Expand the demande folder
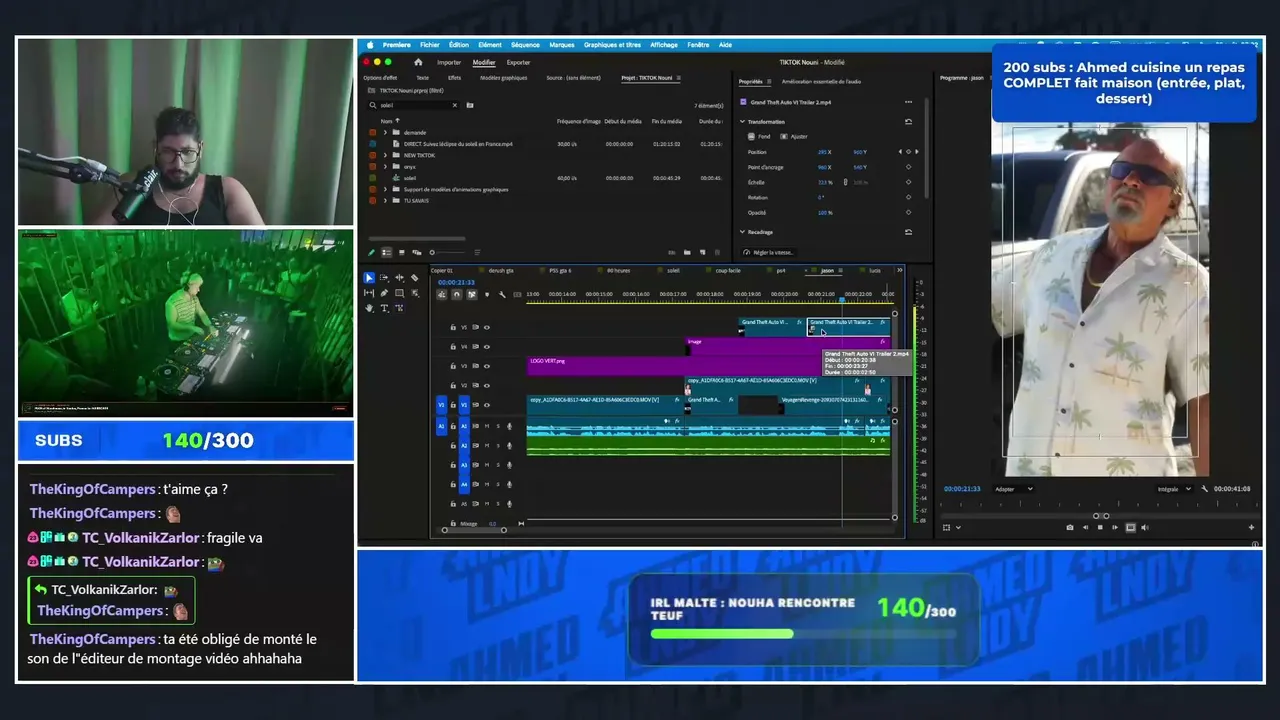 coord(385,132)
